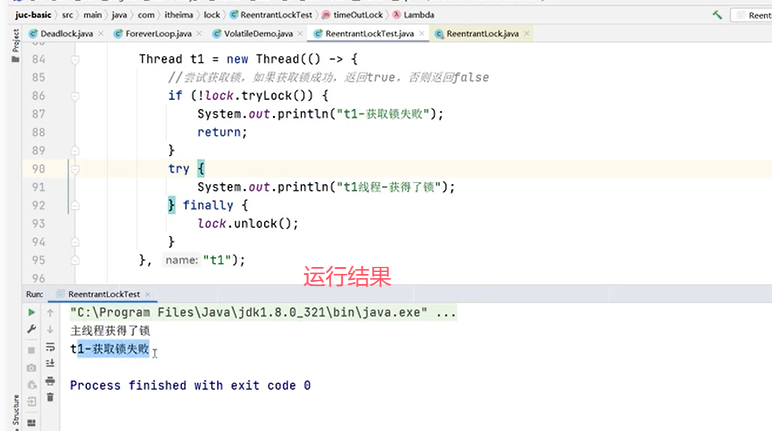Click line number 93 in the gutter
The width and height of the screenshot is (772, 431).
click(x=38, y=224)
